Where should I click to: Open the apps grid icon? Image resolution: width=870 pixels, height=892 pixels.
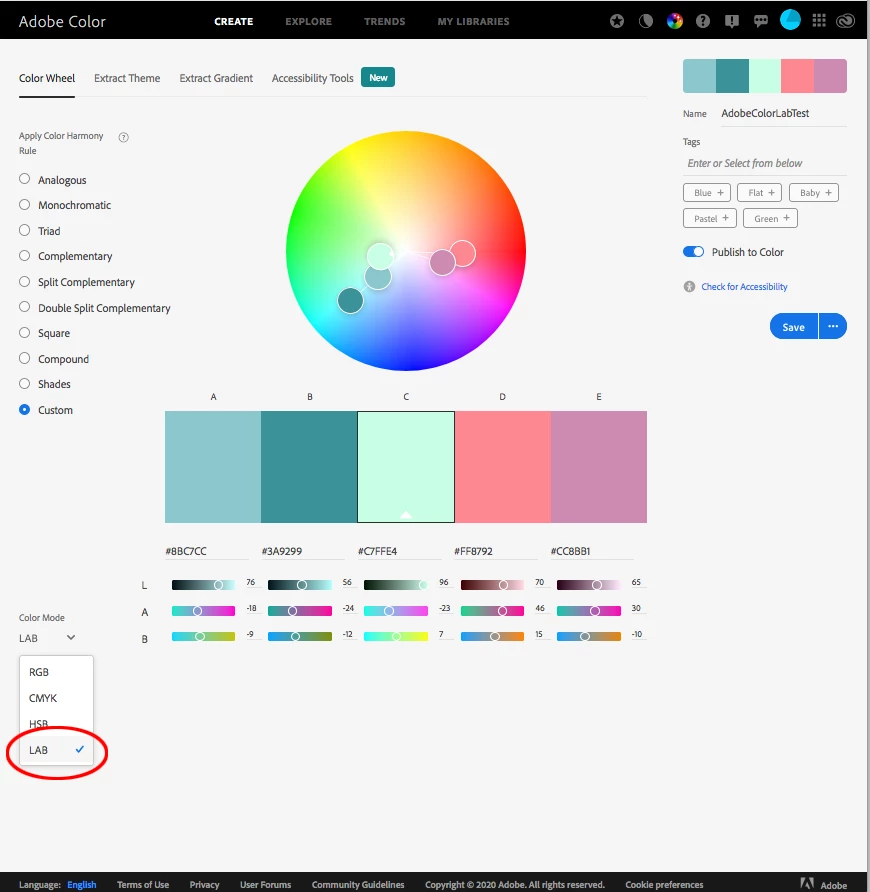[819, 21]
